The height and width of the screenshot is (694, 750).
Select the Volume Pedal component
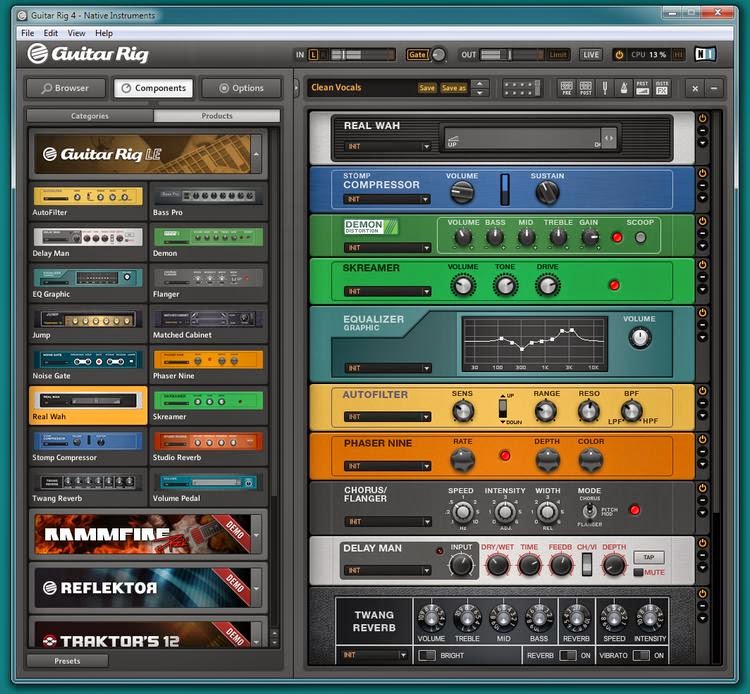click(208, 487)
